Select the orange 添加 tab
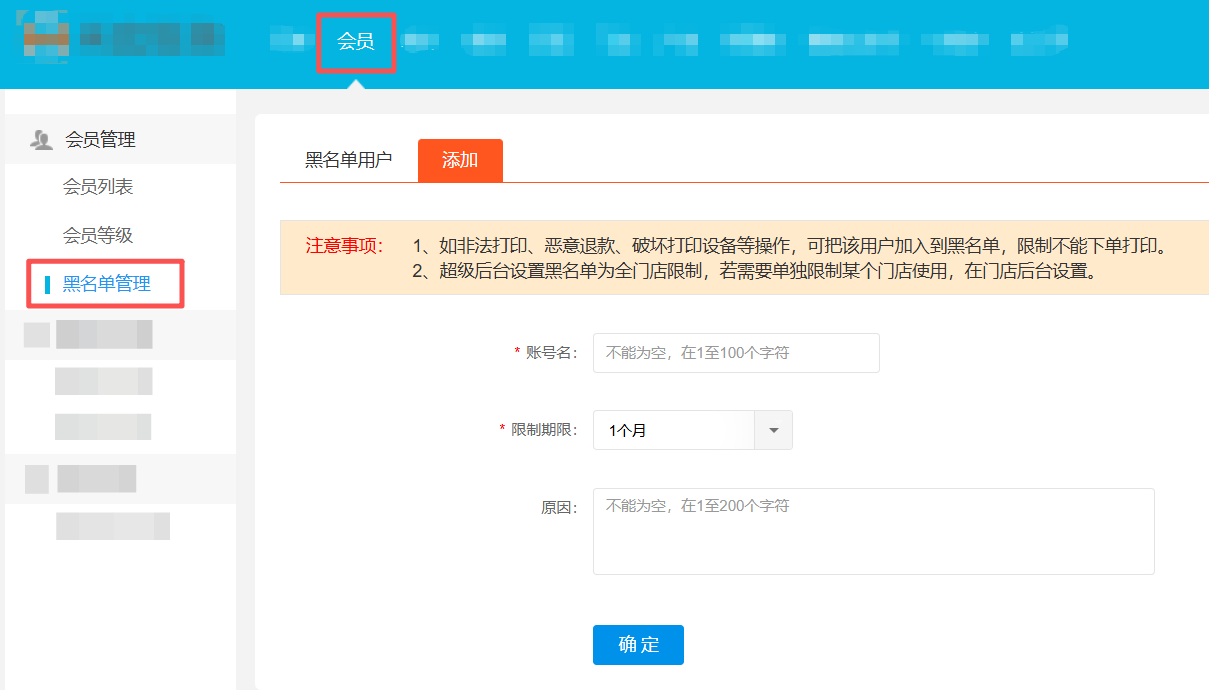Image resolution: width=1209 pixels, height=690 pixels. tap(460, 160)
